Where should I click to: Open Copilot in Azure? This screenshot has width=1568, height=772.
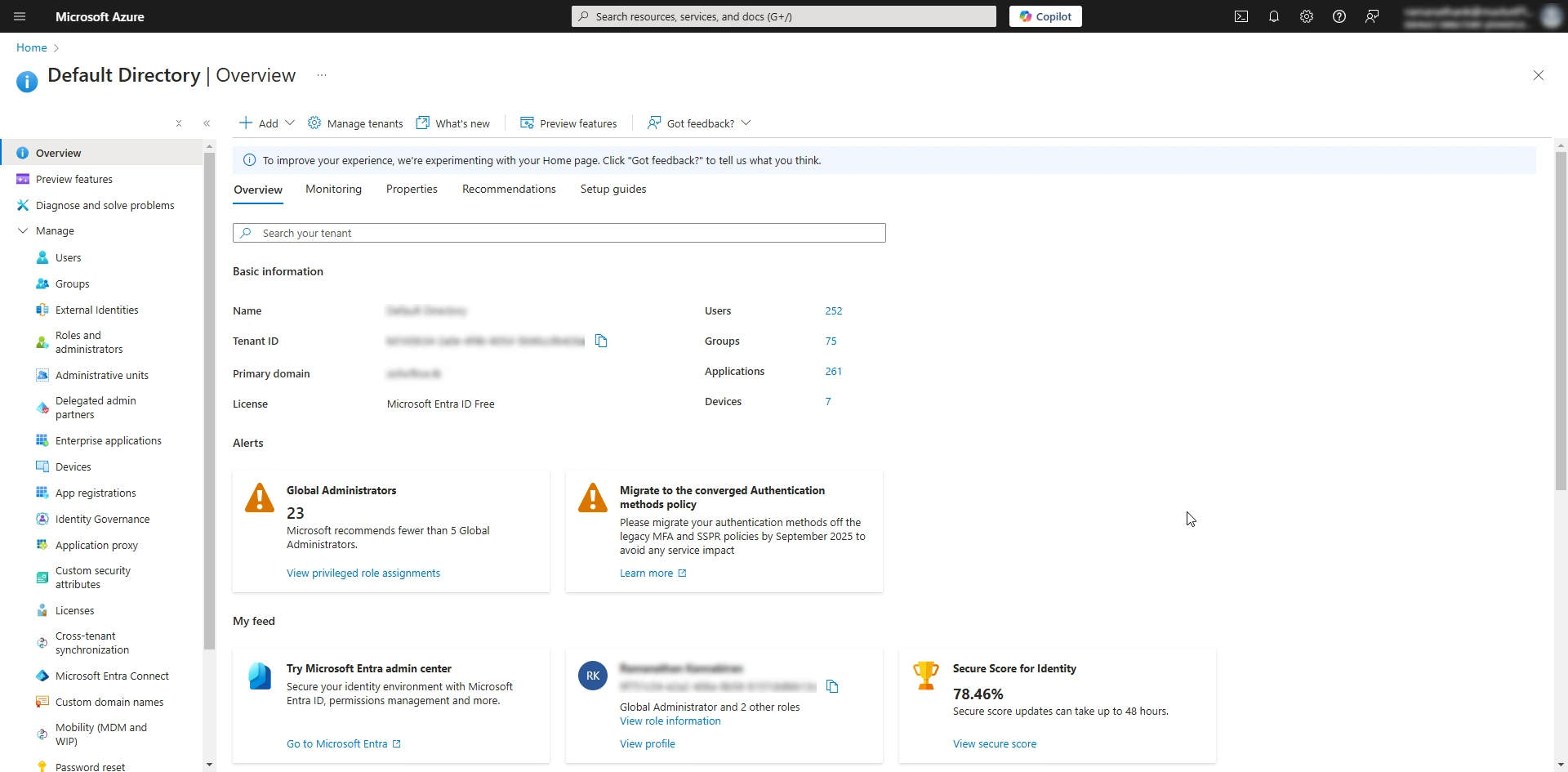(1045, 16)
